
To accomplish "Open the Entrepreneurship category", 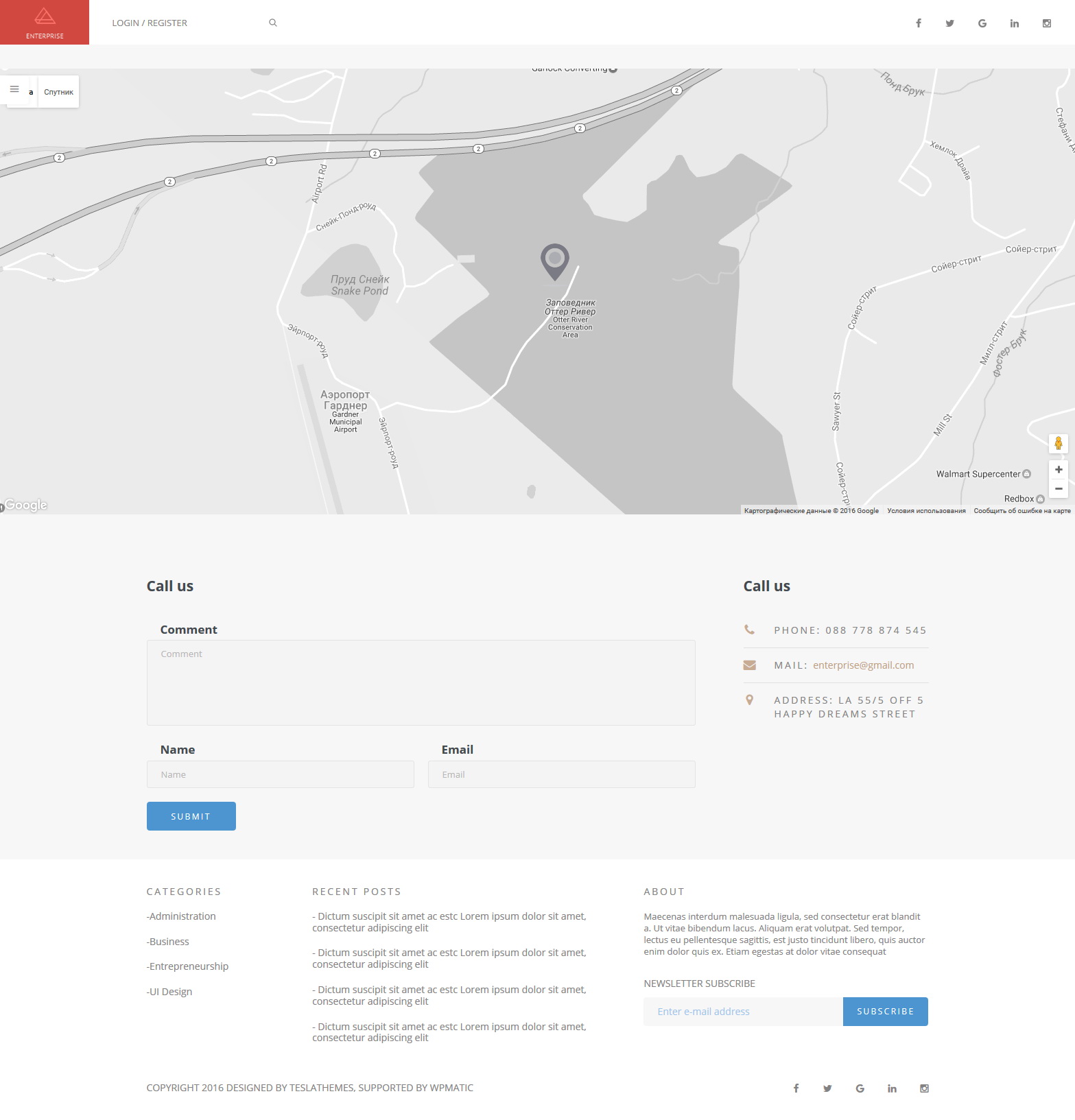I will (187, 966).
